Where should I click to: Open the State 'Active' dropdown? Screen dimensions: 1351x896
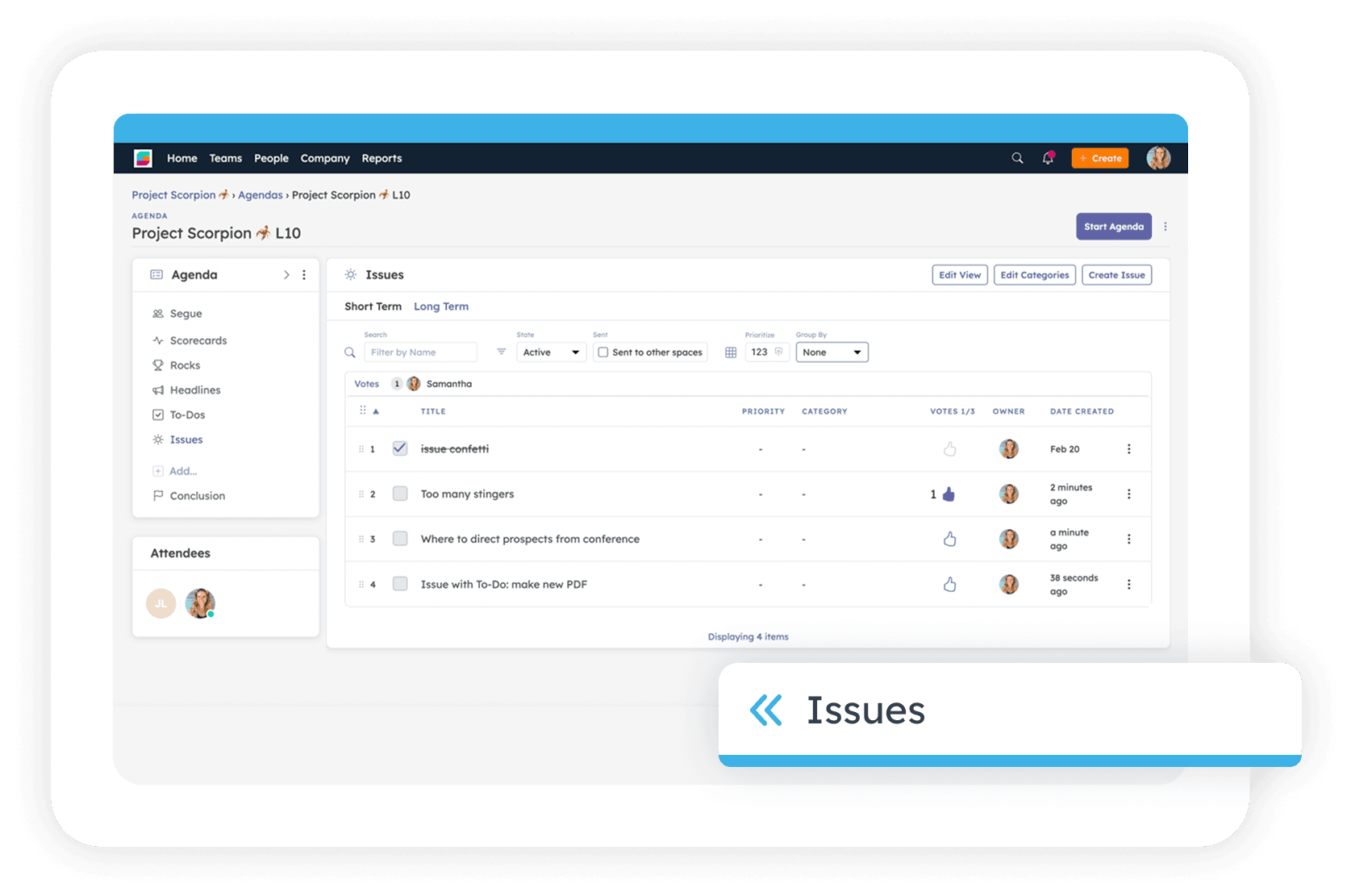click(x=551, y=352)
